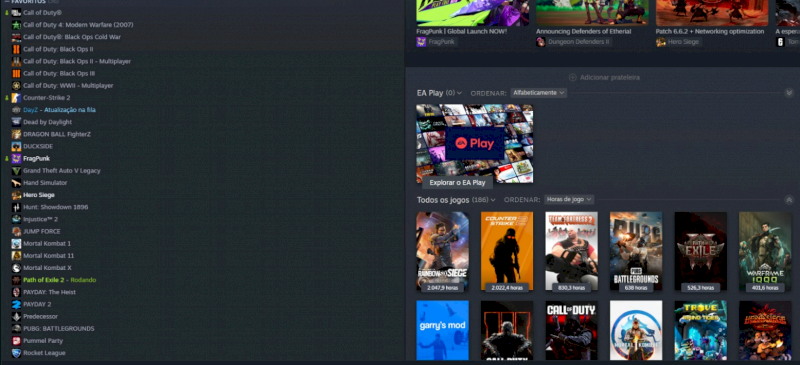This screenshot has width=800, height=365.
Task: Open Patch 6.6.2 Networking optimization news
Action: point(710,32)
